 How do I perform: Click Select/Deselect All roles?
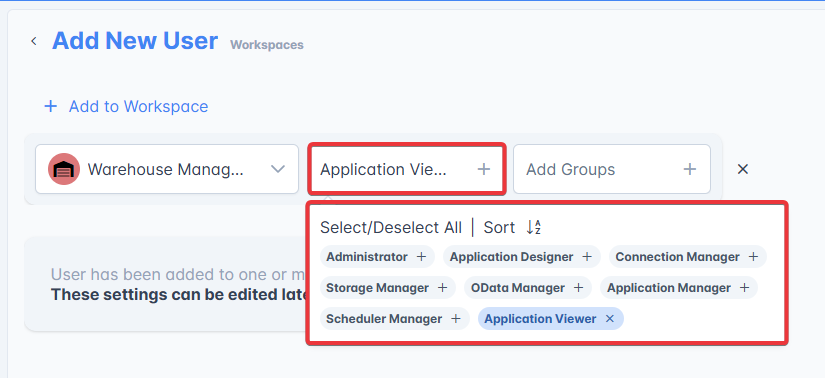click(391, 227)
